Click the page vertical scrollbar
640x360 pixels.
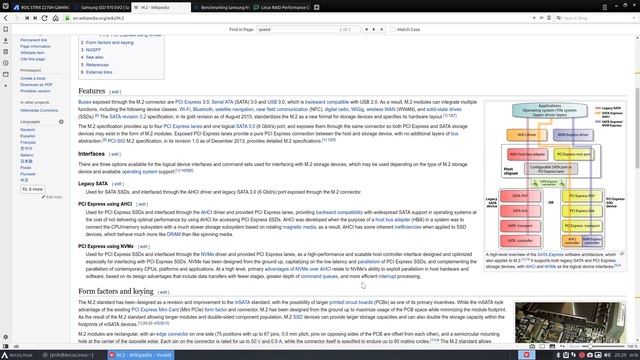click(x=637, y=128)
